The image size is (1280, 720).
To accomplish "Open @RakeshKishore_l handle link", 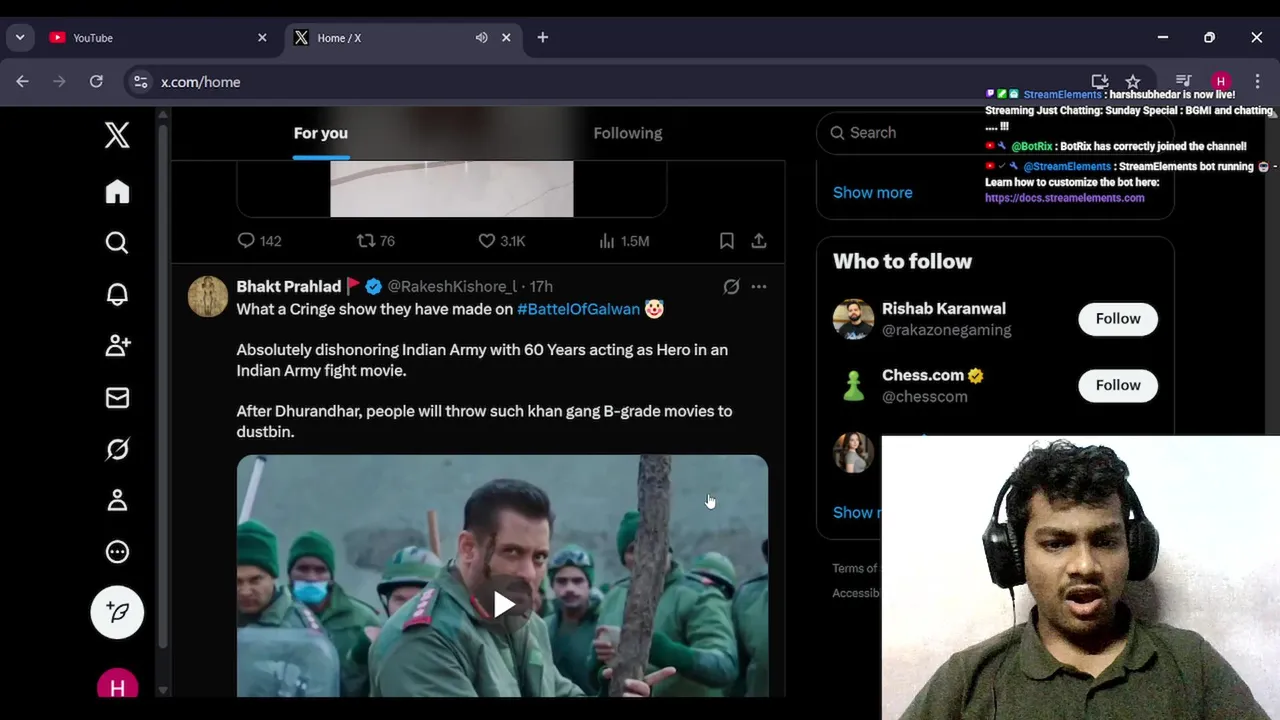I will [452, 287].
